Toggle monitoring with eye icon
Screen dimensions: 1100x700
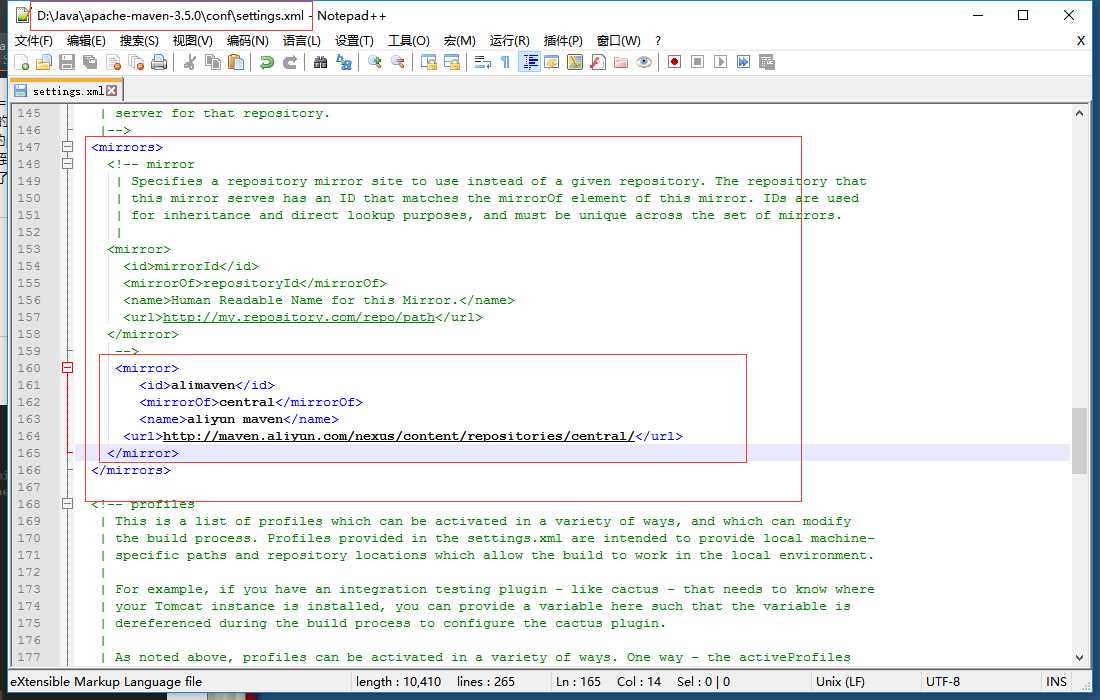(644, 62)
